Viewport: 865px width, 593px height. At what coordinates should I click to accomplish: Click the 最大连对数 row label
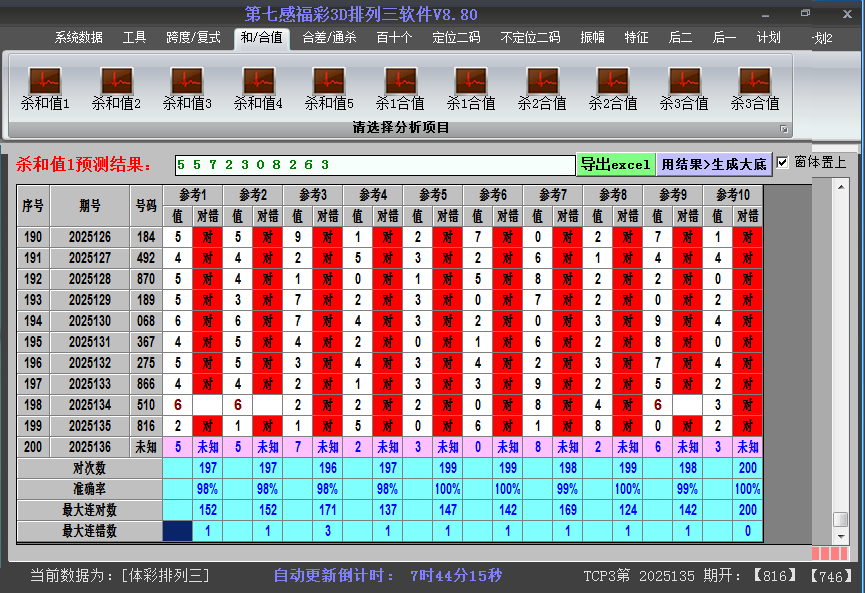click(89, 510)
